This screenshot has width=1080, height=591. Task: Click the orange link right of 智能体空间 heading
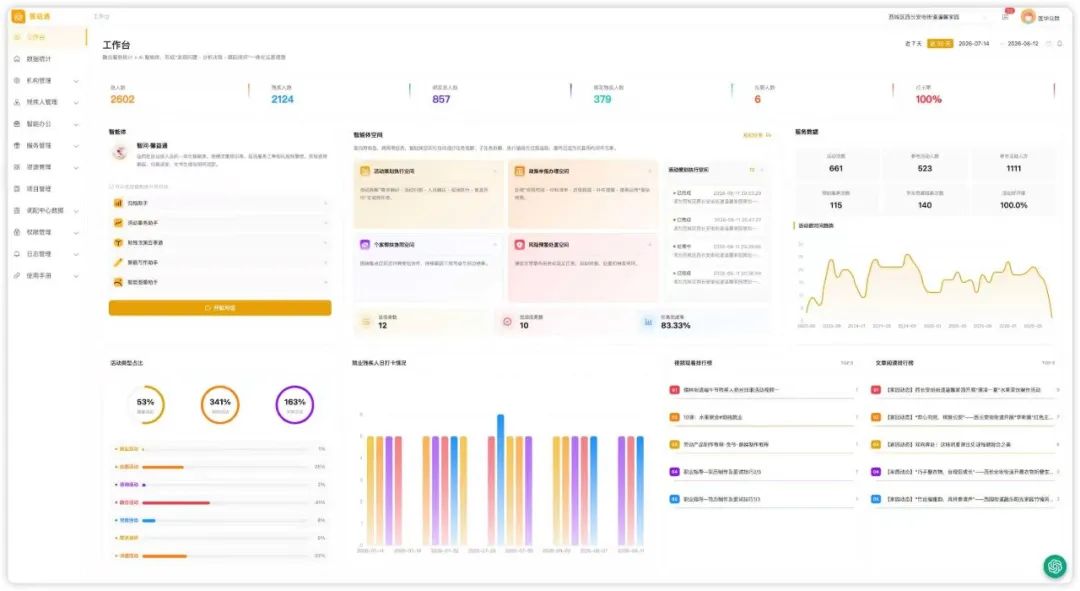click(757, 135)
